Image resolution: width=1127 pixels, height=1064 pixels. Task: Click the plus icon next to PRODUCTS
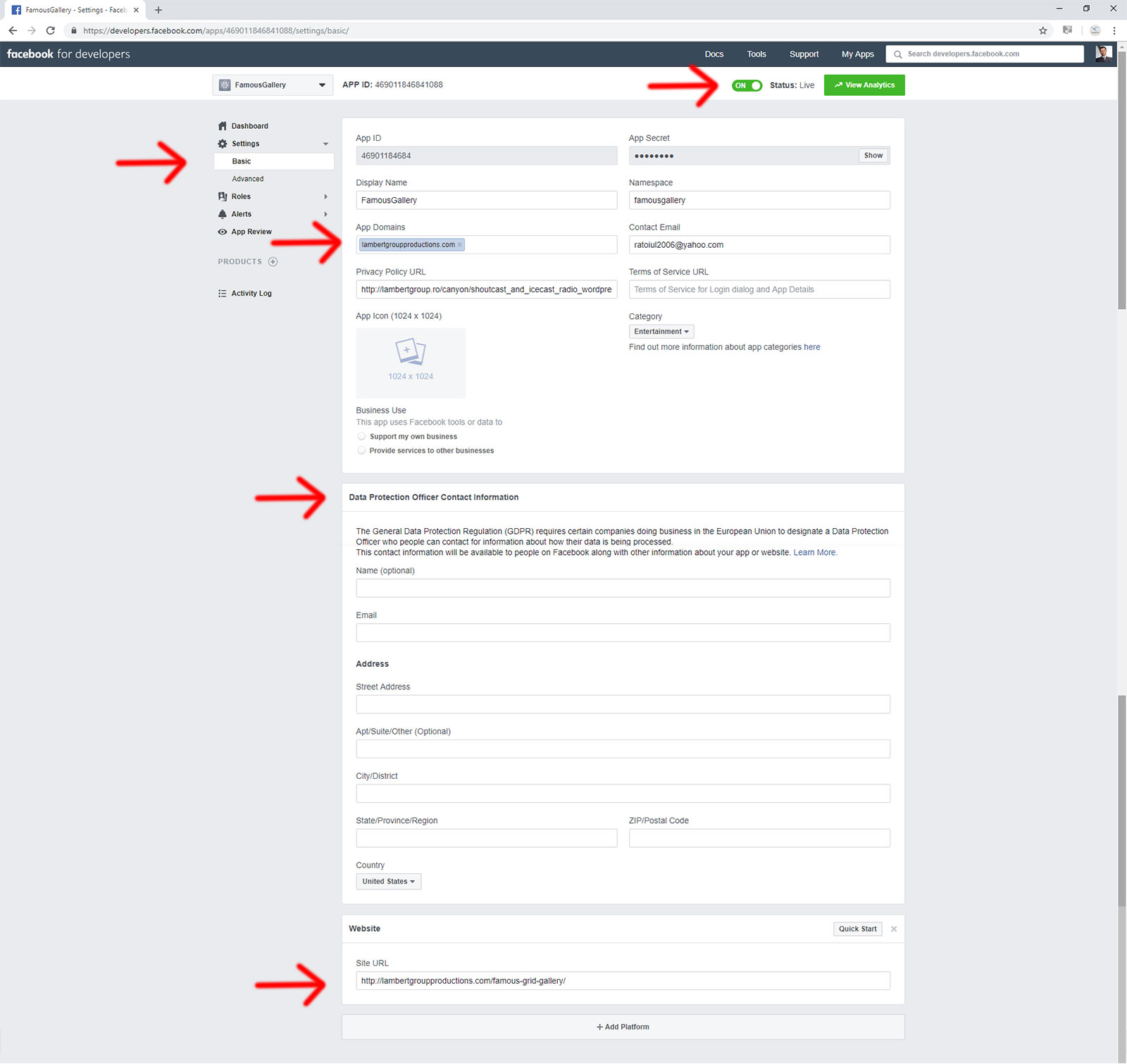coord(273,262)
